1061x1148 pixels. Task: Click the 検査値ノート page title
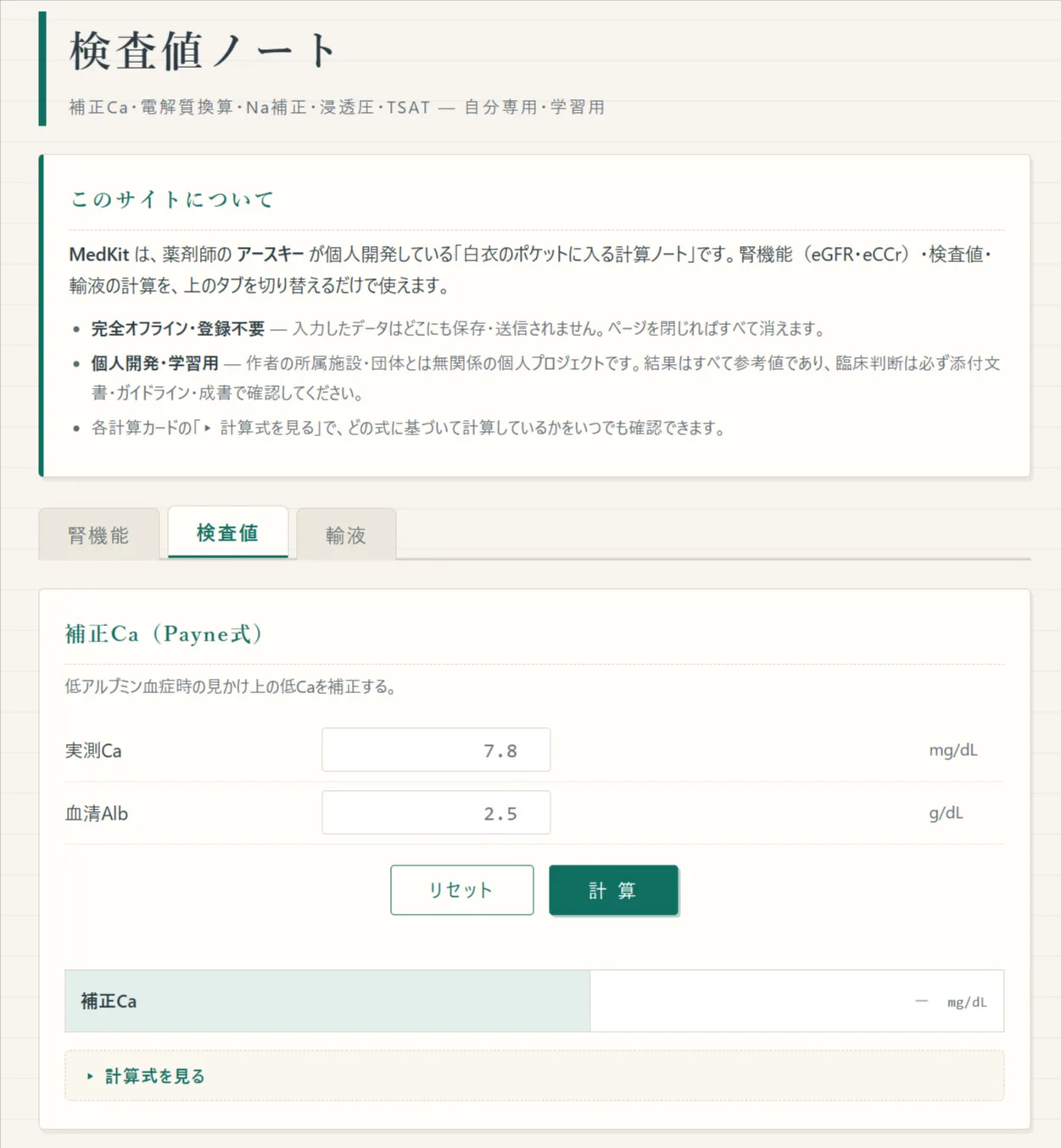coord(204,51)
